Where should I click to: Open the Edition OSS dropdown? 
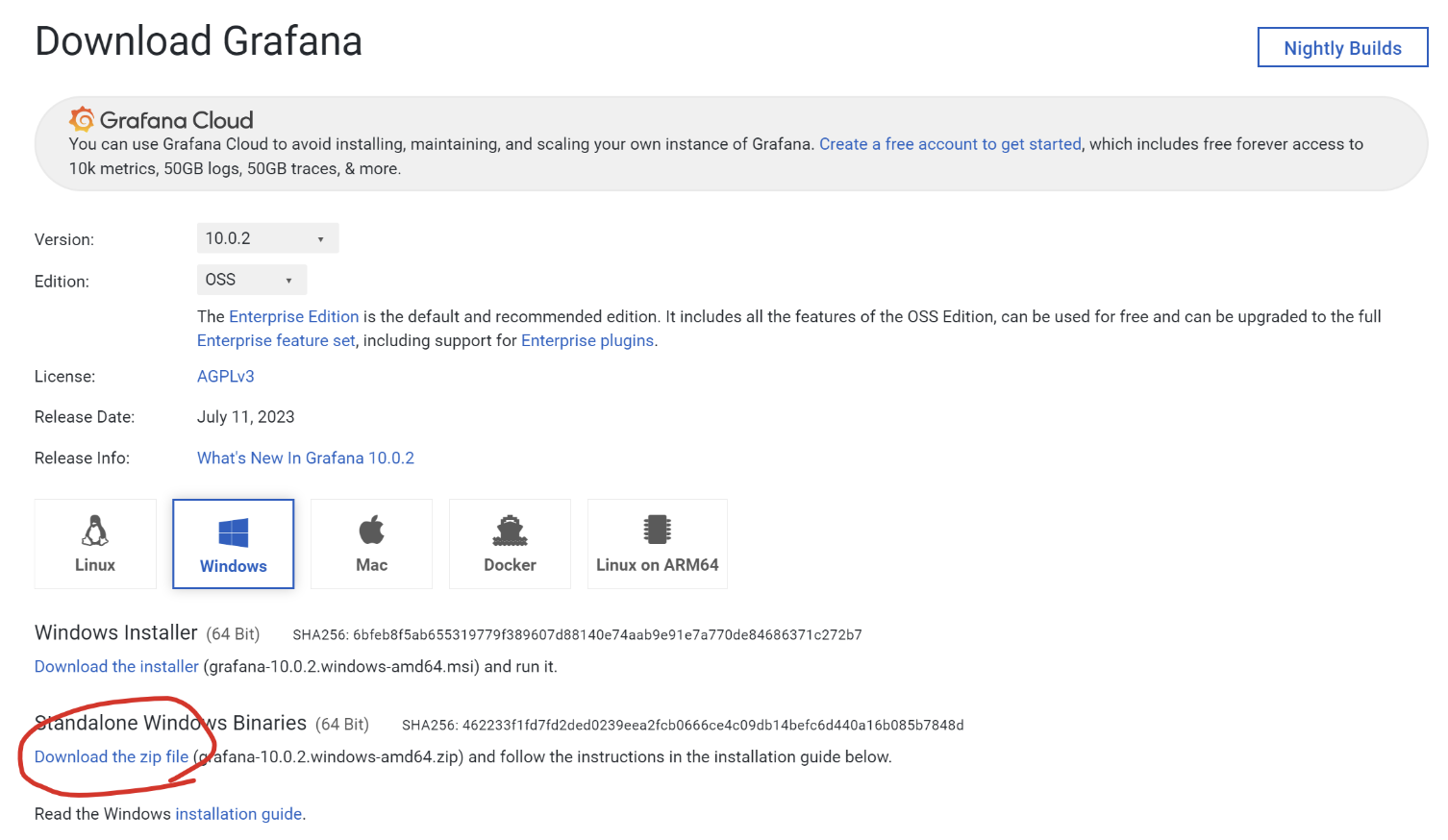click(x=252, y=280)
